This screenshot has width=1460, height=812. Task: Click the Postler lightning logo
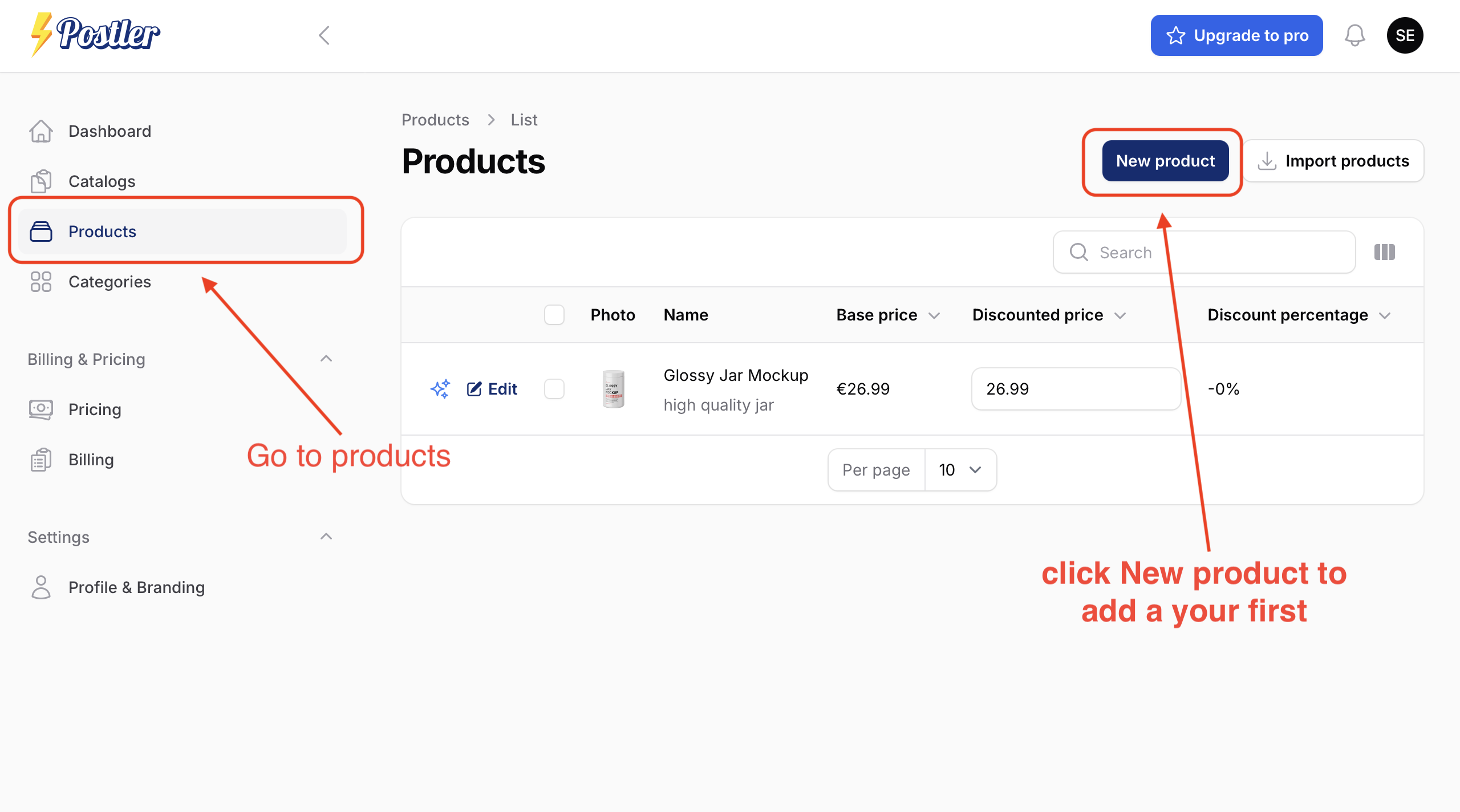click(x=42, y=34)
